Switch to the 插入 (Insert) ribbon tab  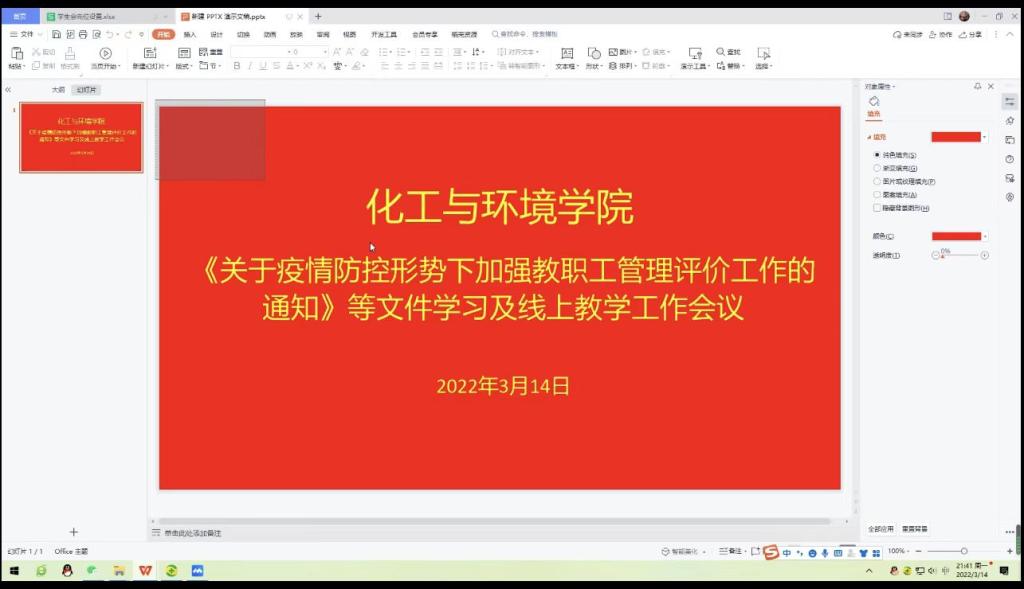point(190,34)
